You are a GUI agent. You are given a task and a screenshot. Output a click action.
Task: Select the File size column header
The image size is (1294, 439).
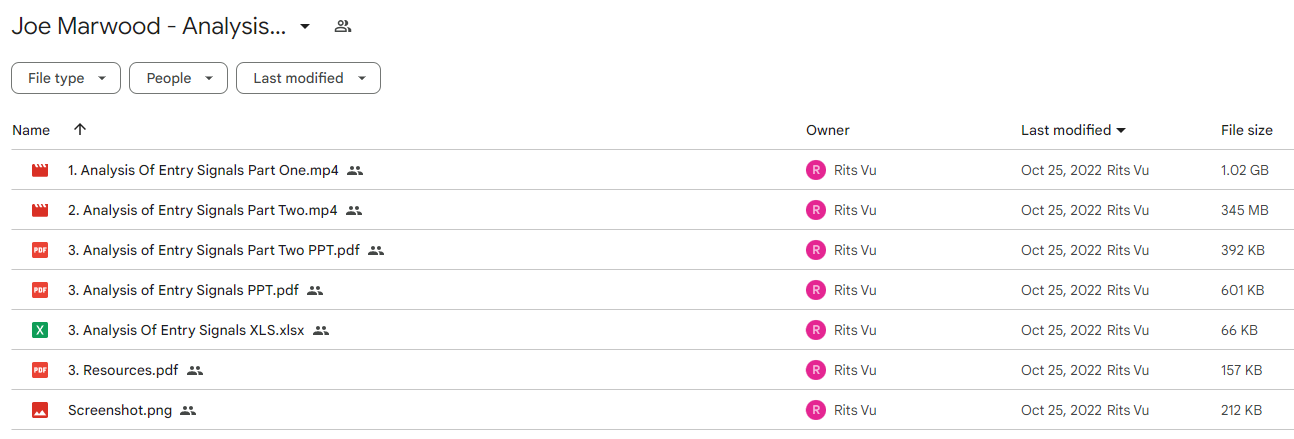tap(1247, 130)
